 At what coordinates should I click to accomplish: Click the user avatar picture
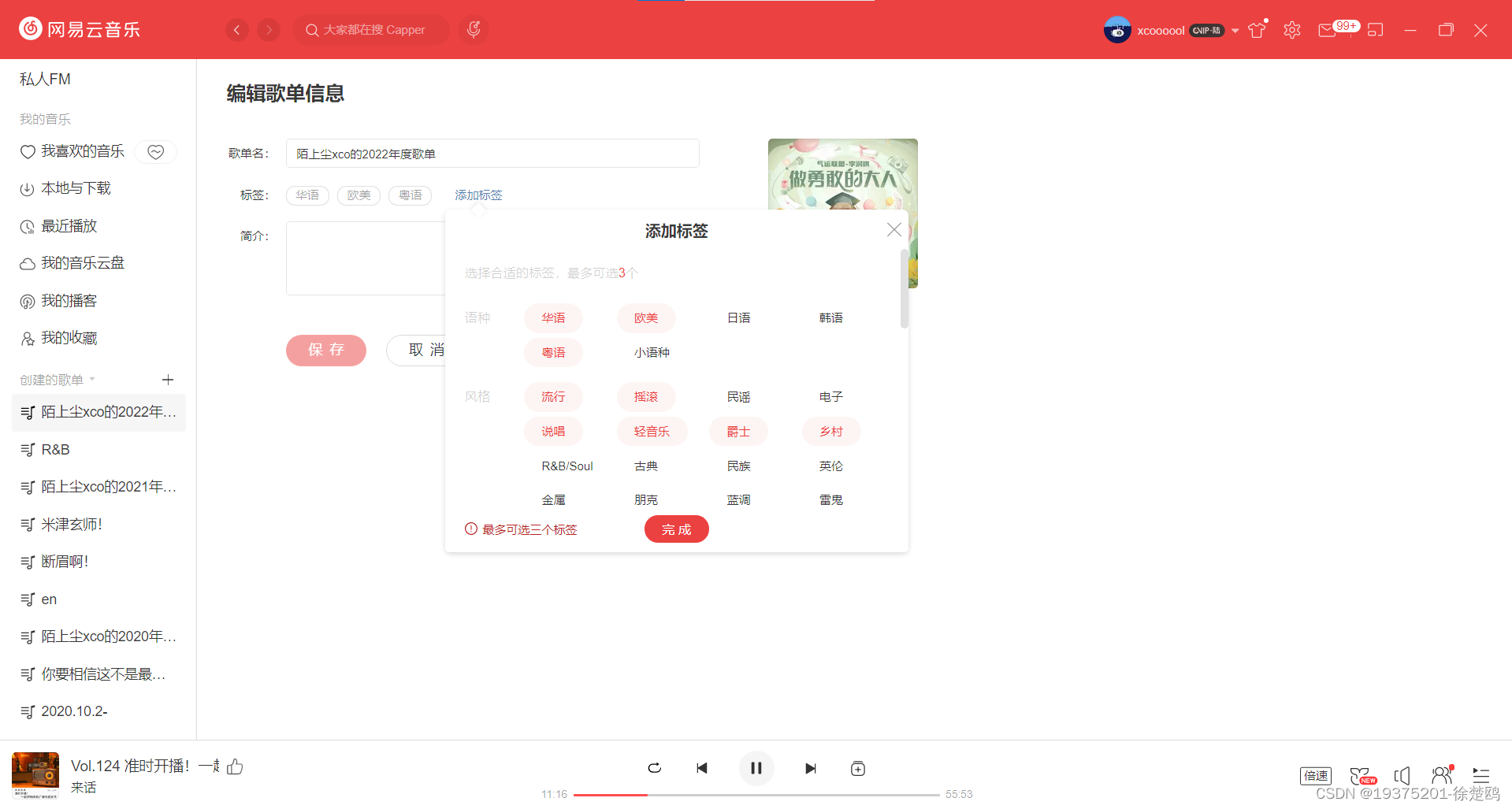(1117, 30)
